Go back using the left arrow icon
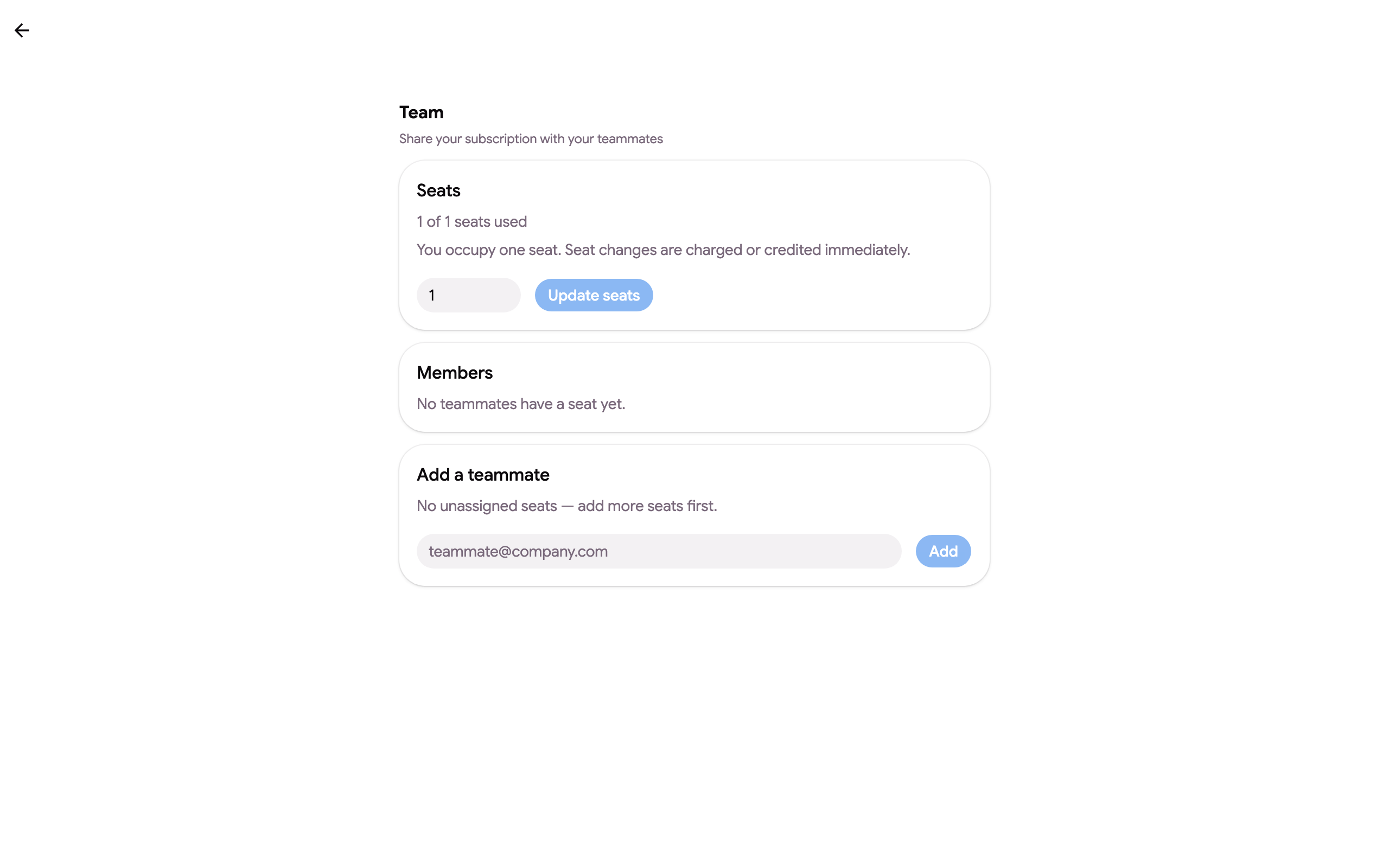This screenshot has height=868, width=1389. 22,30
